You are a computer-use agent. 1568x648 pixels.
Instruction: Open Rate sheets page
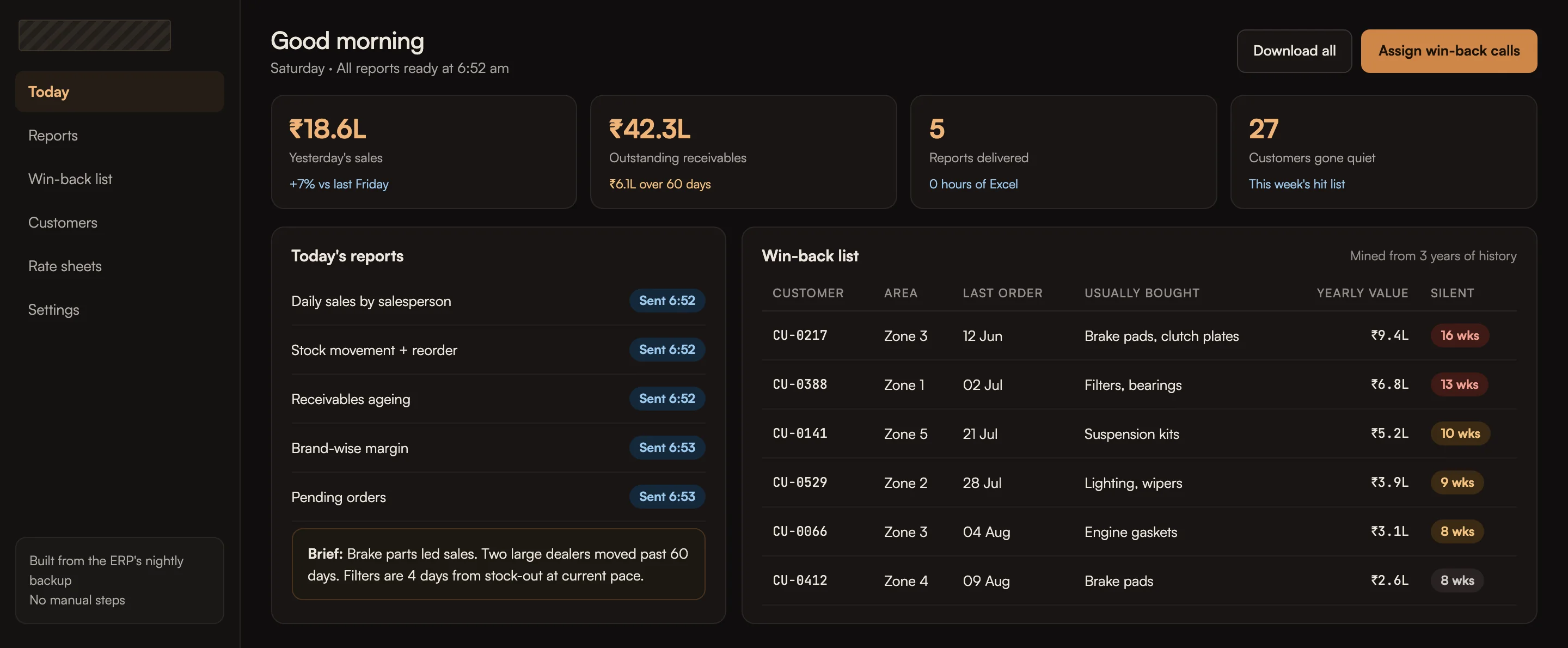tap(119, 266)
